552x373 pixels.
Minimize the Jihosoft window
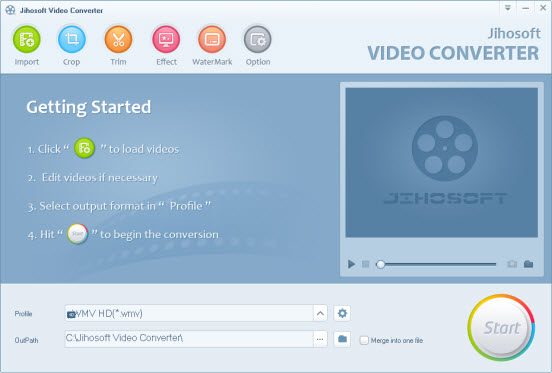click(526, 8)
